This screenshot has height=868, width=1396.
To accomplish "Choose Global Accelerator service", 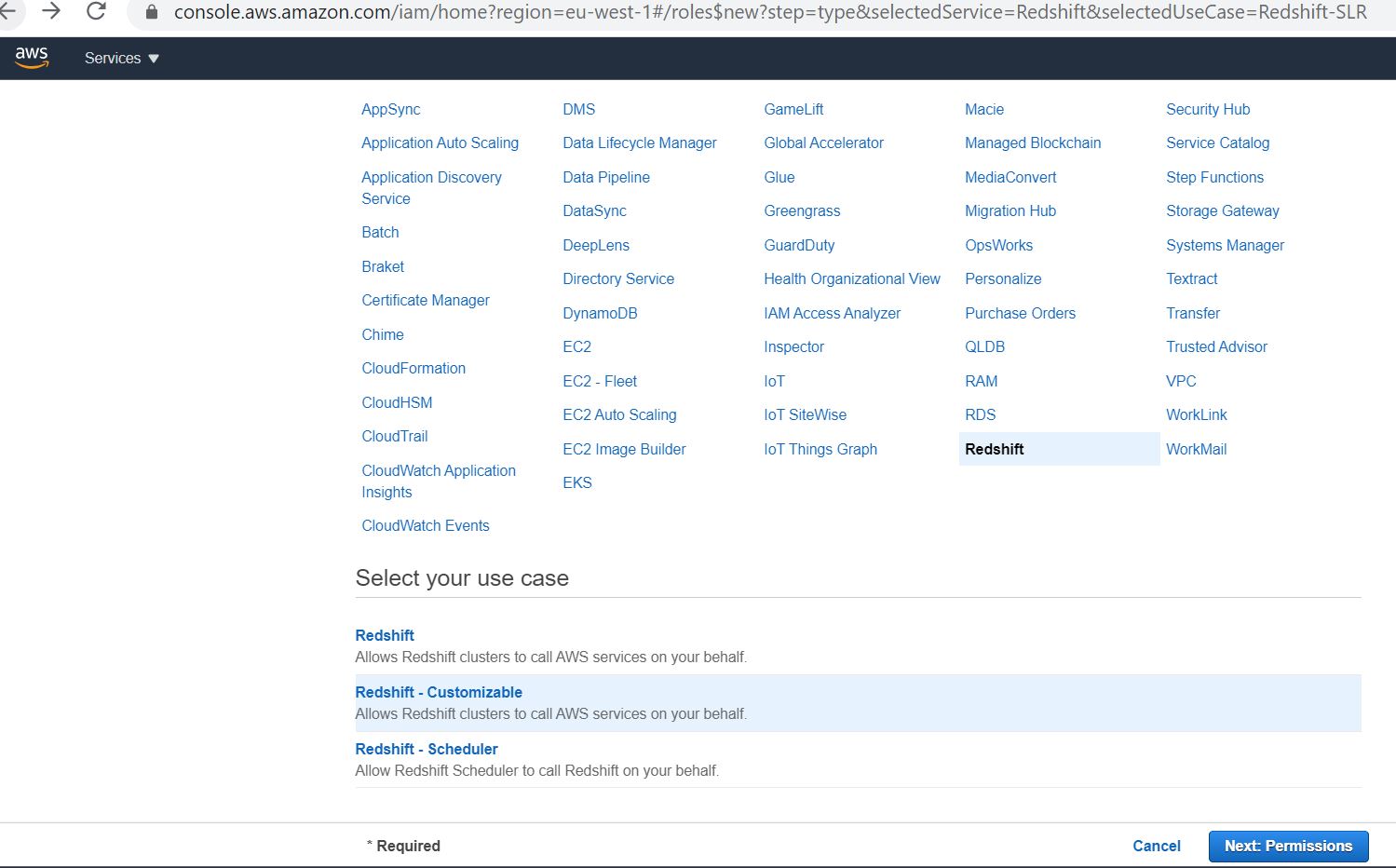I will click(823, 142).
